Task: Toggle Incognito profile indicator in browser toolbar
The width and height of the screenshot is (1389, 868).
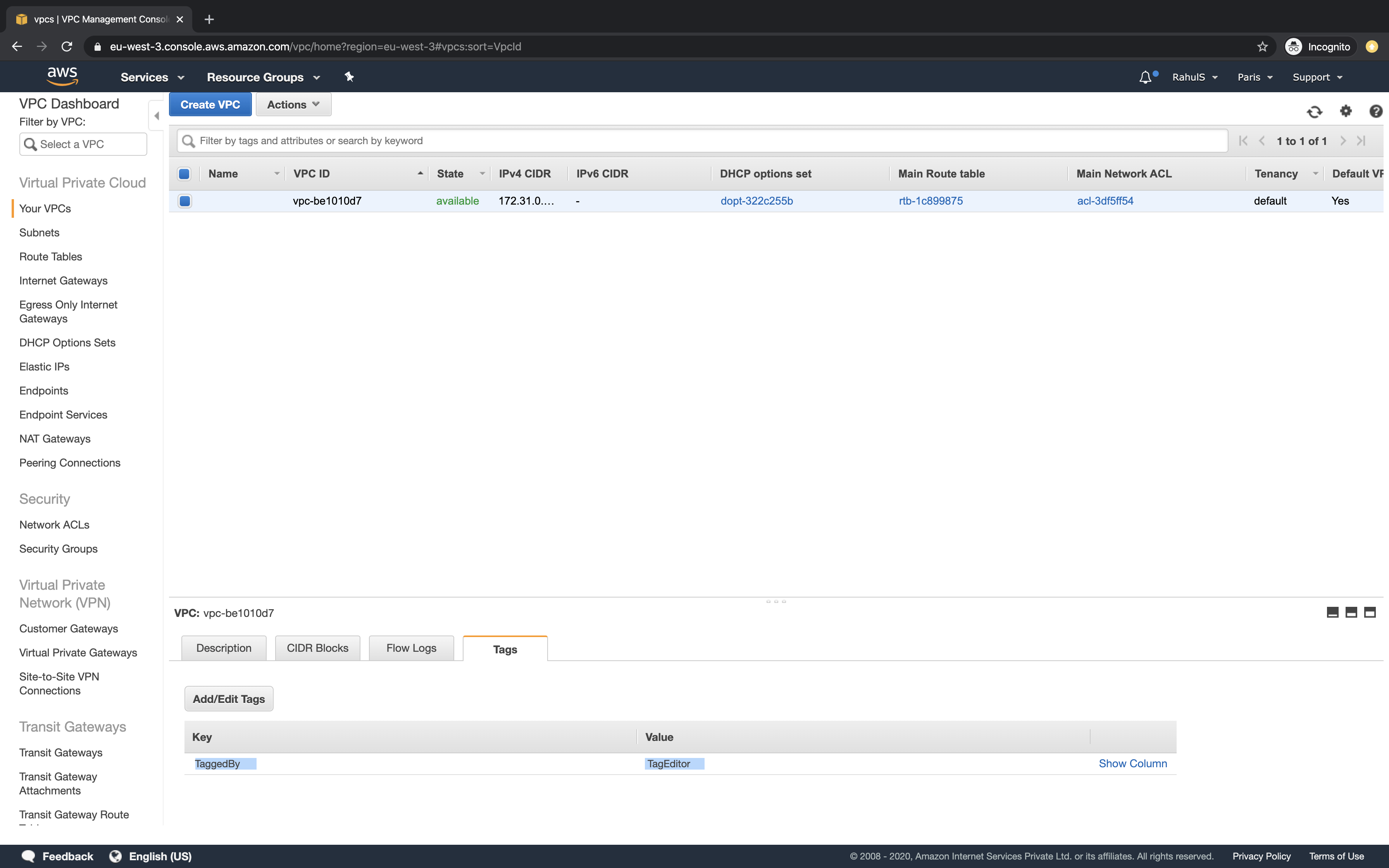Action: pyautogui.click(x=1318, y=46)
